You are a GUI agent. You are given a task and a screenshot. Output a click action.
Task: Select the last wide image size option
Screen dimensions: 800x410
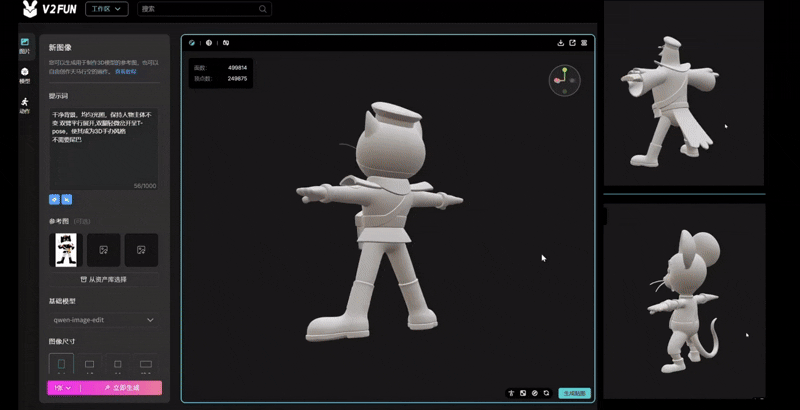pyautogui.click(x=146, y=365)
